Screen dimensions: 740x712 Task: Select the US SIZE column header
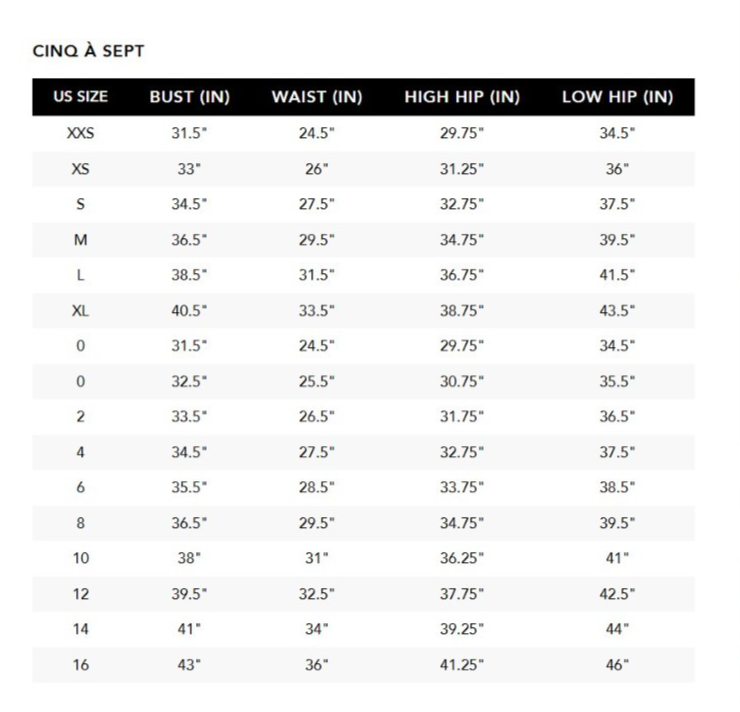(80, 98)
